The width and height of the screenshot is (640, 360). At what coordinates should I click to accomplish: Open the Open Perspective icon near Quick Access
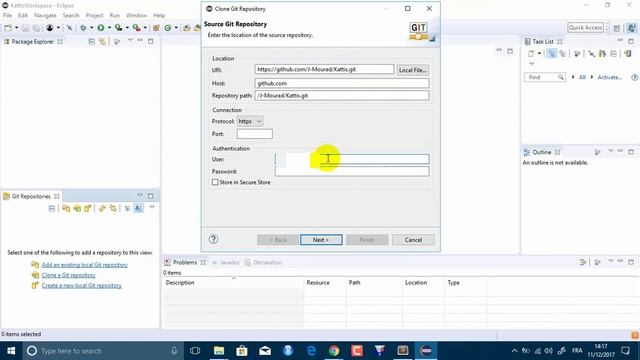(617, 28)
